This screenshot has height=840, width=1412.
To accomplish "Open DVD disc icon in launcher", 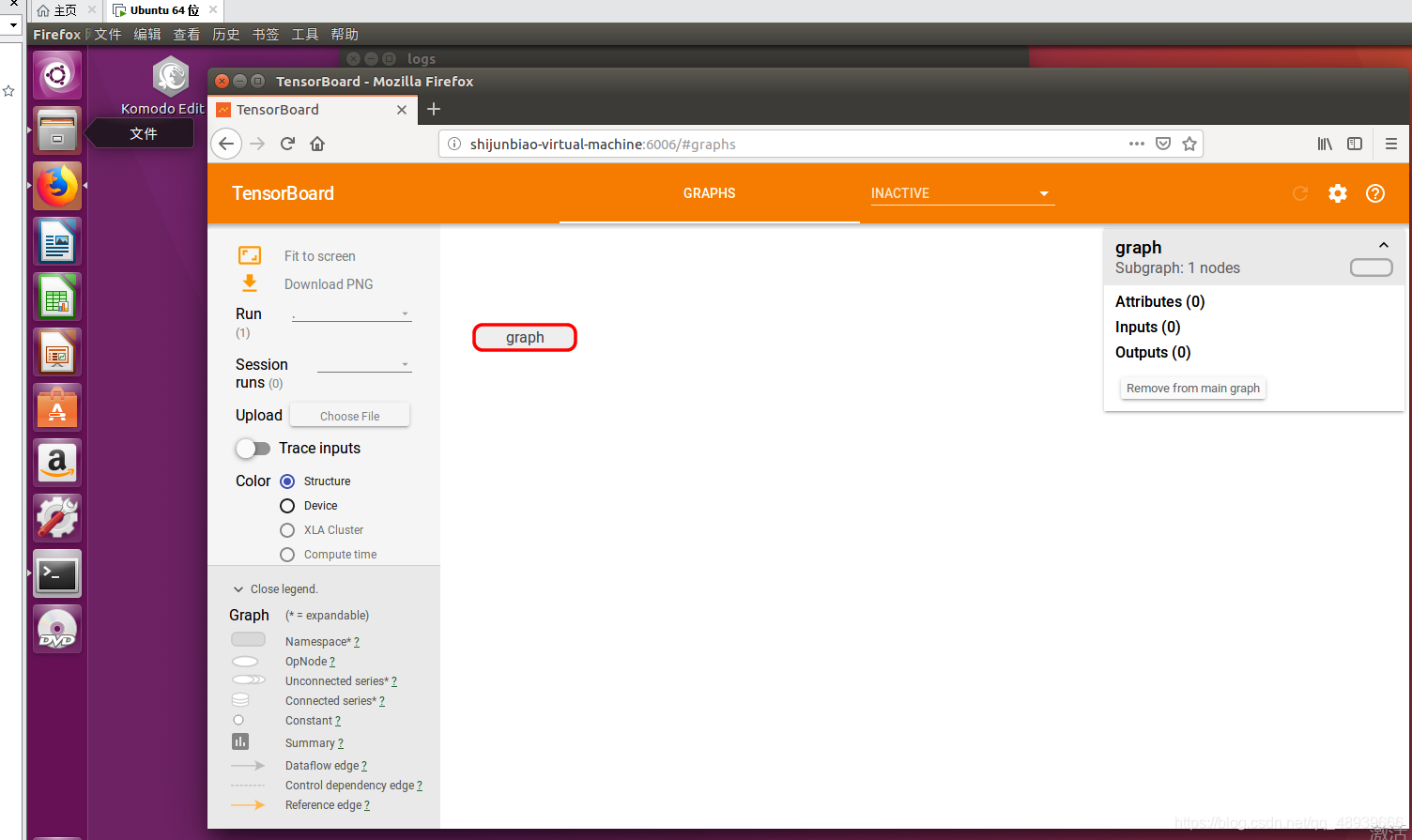I will point(57,629).
